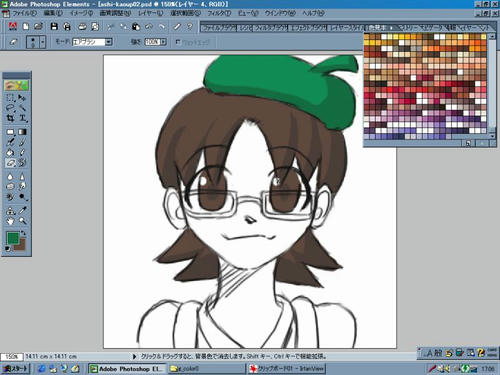Select the Crop tool
The image size is (500, 375).
[x=10, y=118]
